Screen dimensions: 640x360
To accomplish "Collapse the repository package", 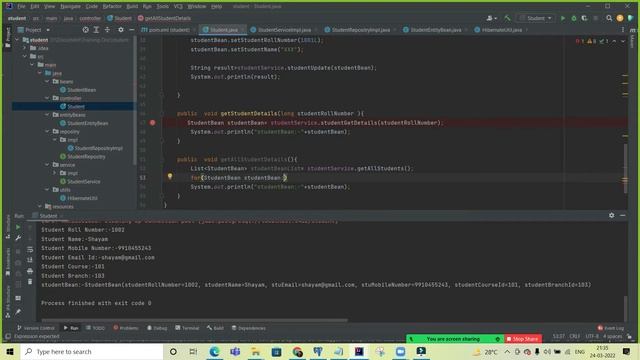I will pos(47,131).
